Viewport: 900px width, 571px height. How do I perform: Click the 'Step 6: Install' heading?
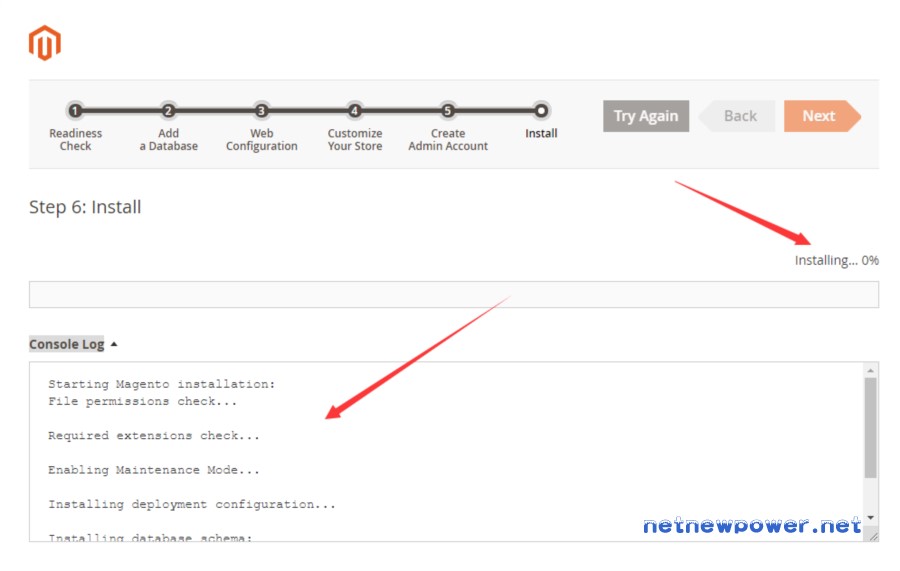coord(85,207)
